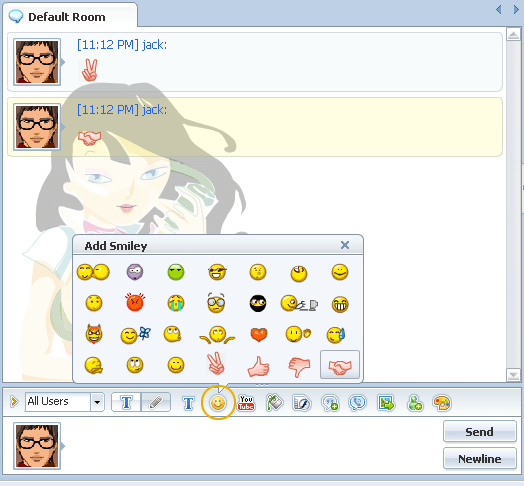This screenshot has width=524, height=486.
Task: Send the chat message
Action: coord(480,432)
